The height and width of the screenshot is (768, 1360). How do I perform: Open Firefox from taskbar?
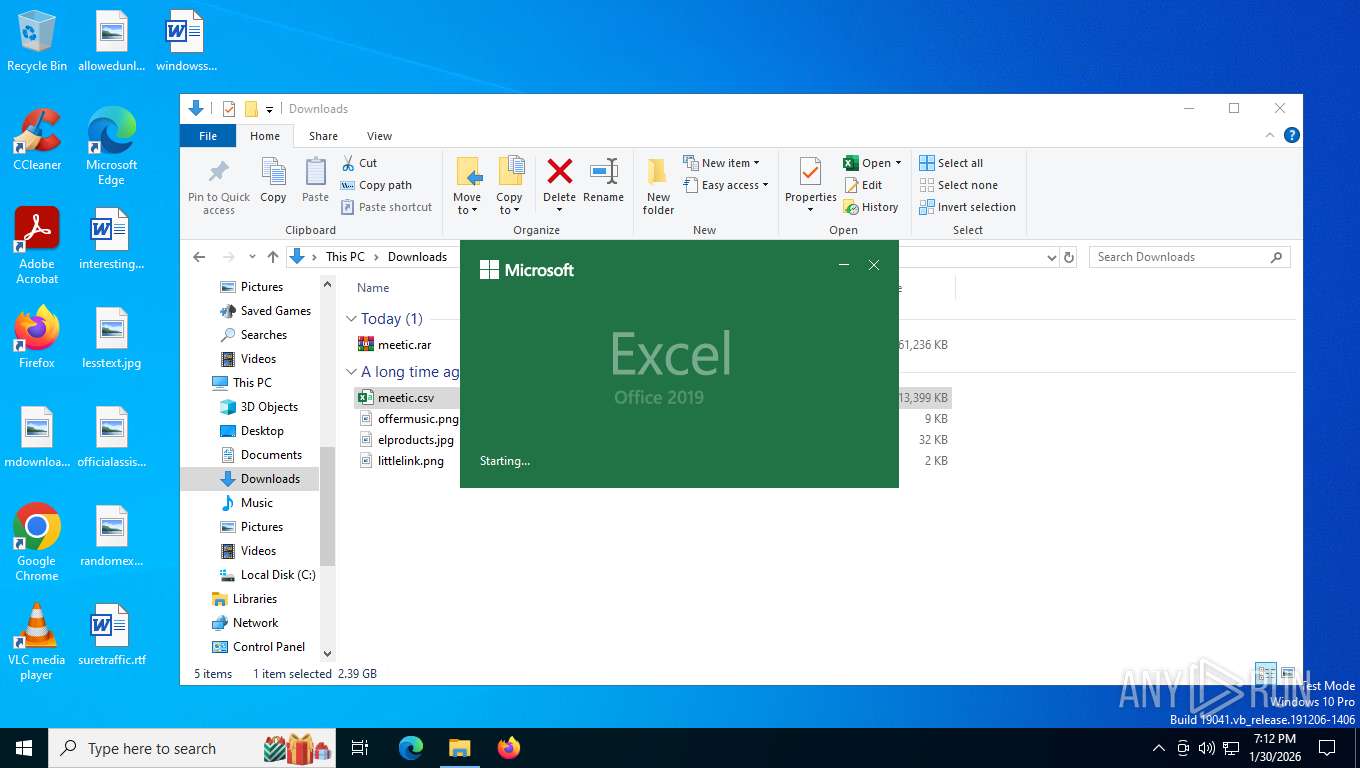click(509, 748)
